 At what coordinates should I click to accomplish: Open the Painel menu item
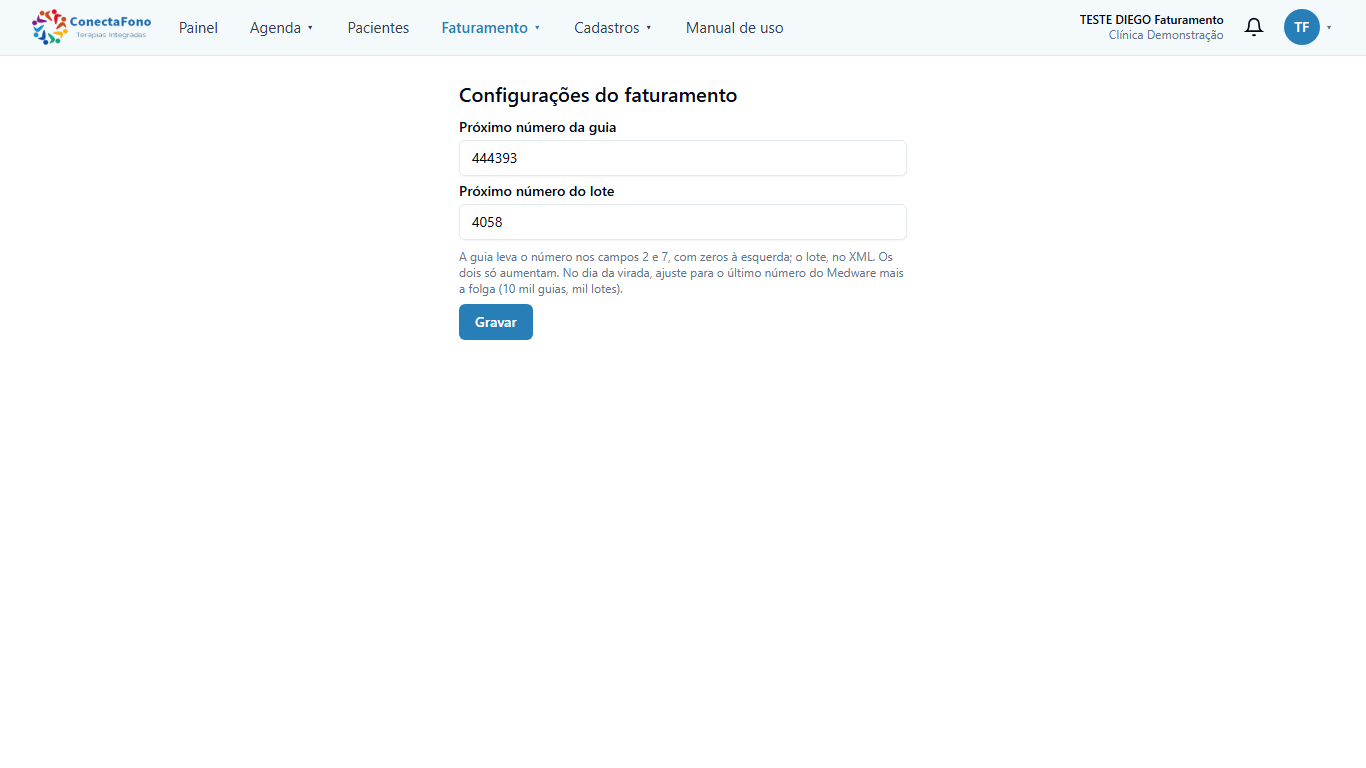tap(198, 28)
